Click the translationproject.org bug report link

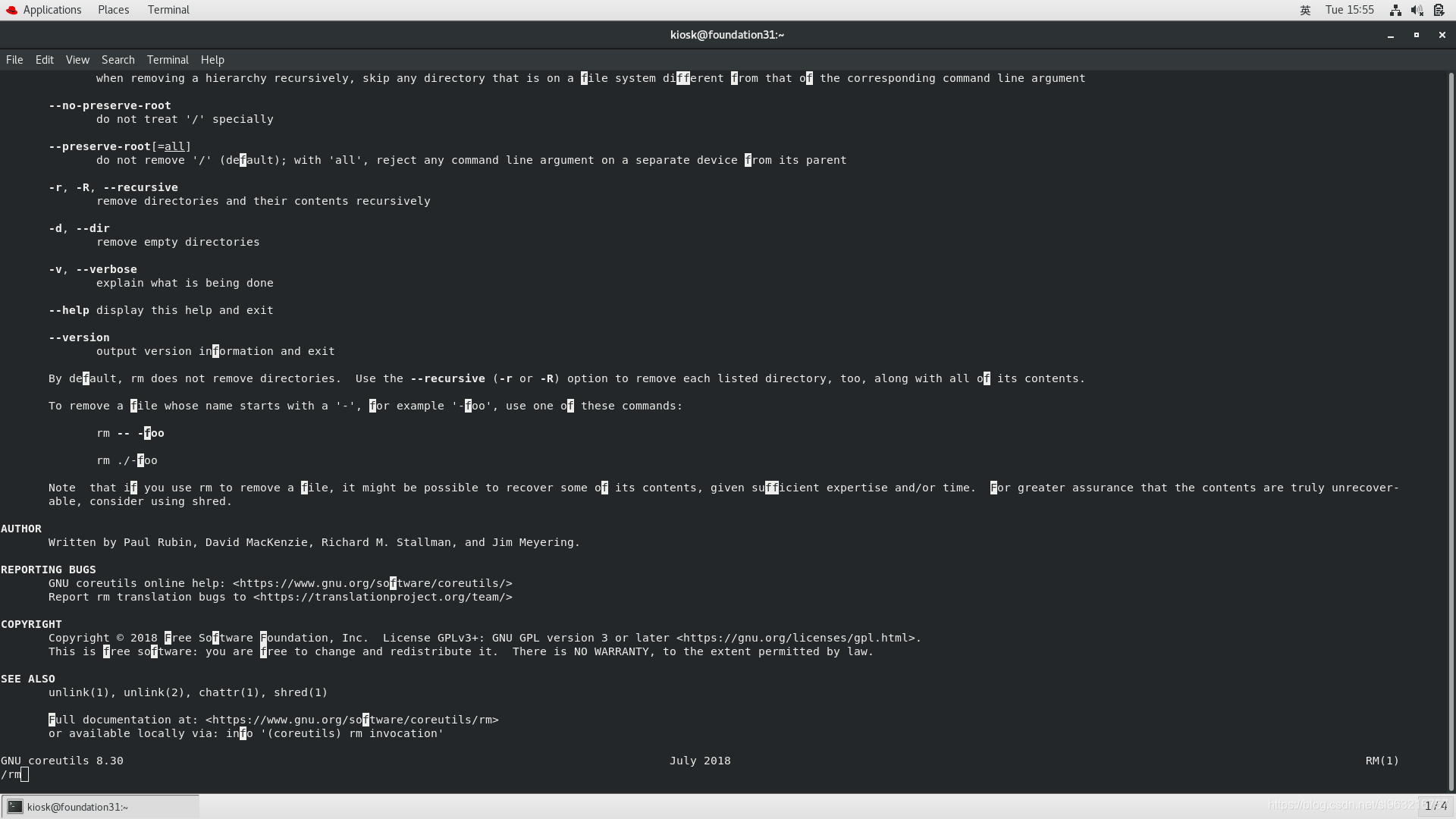point(384,597)
